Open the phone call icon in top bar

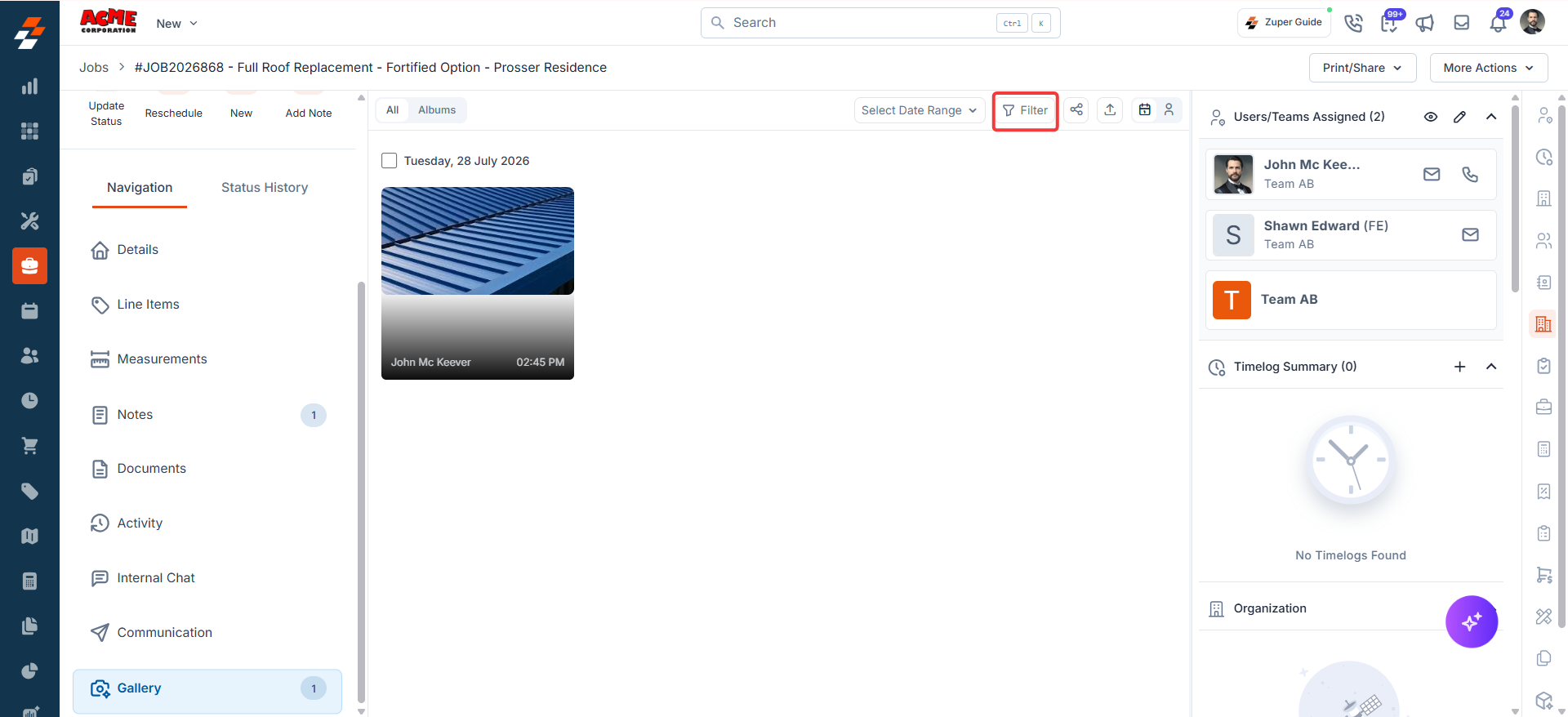(1353, 23)
